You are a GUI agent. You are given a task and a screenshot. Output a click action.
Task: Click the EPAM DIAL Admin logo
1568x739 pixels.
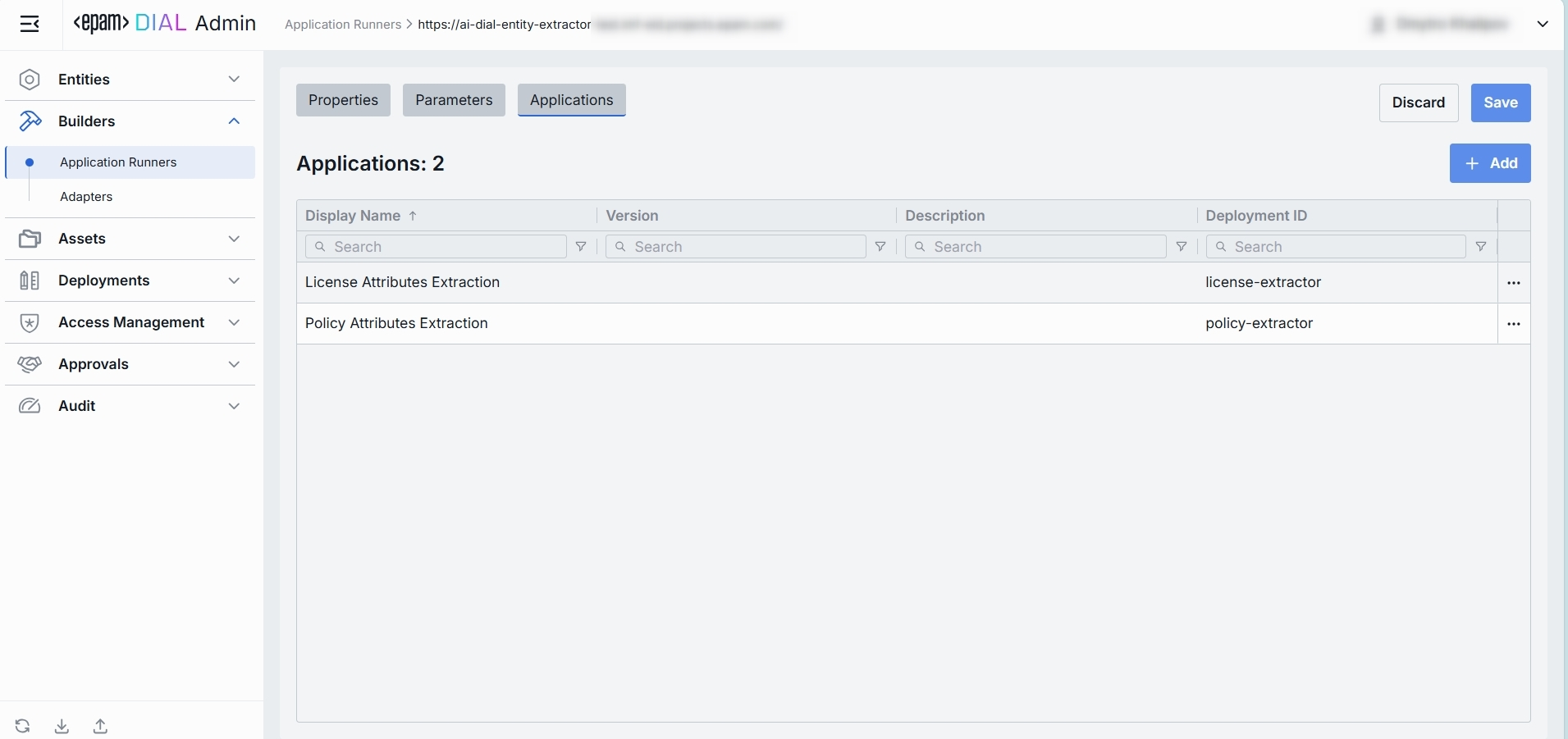pyautogui.click(x=164, y=24)
